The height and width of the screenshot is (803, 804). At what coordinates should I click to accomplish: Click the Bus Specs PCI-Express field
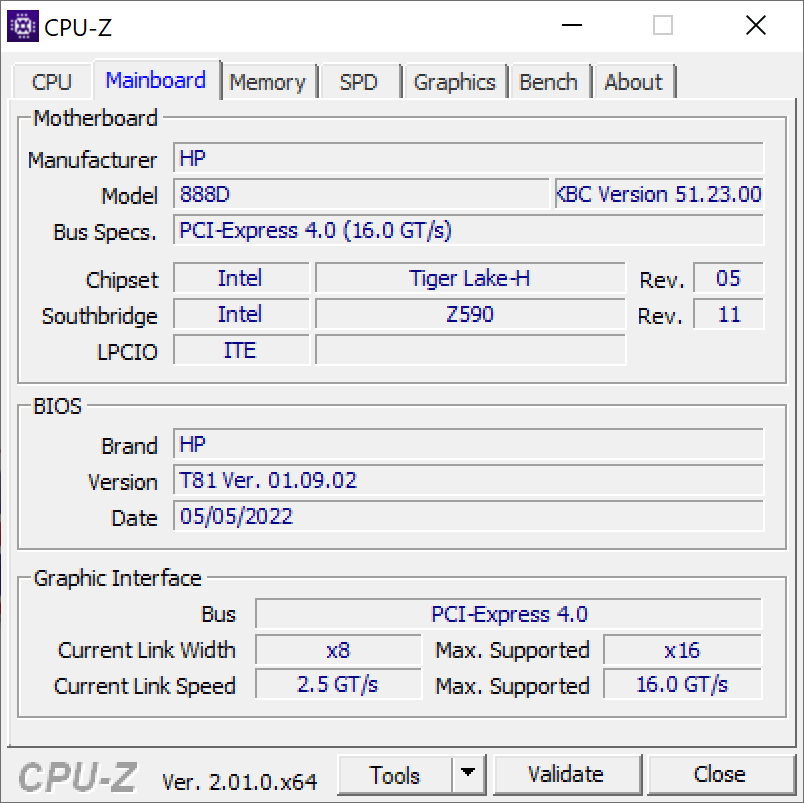click(468, 230)
